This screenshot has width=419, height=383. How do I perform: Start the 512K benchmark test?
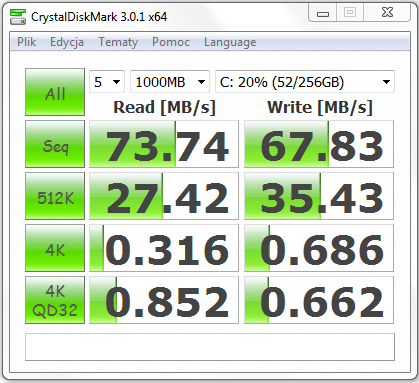coord(55,196)
